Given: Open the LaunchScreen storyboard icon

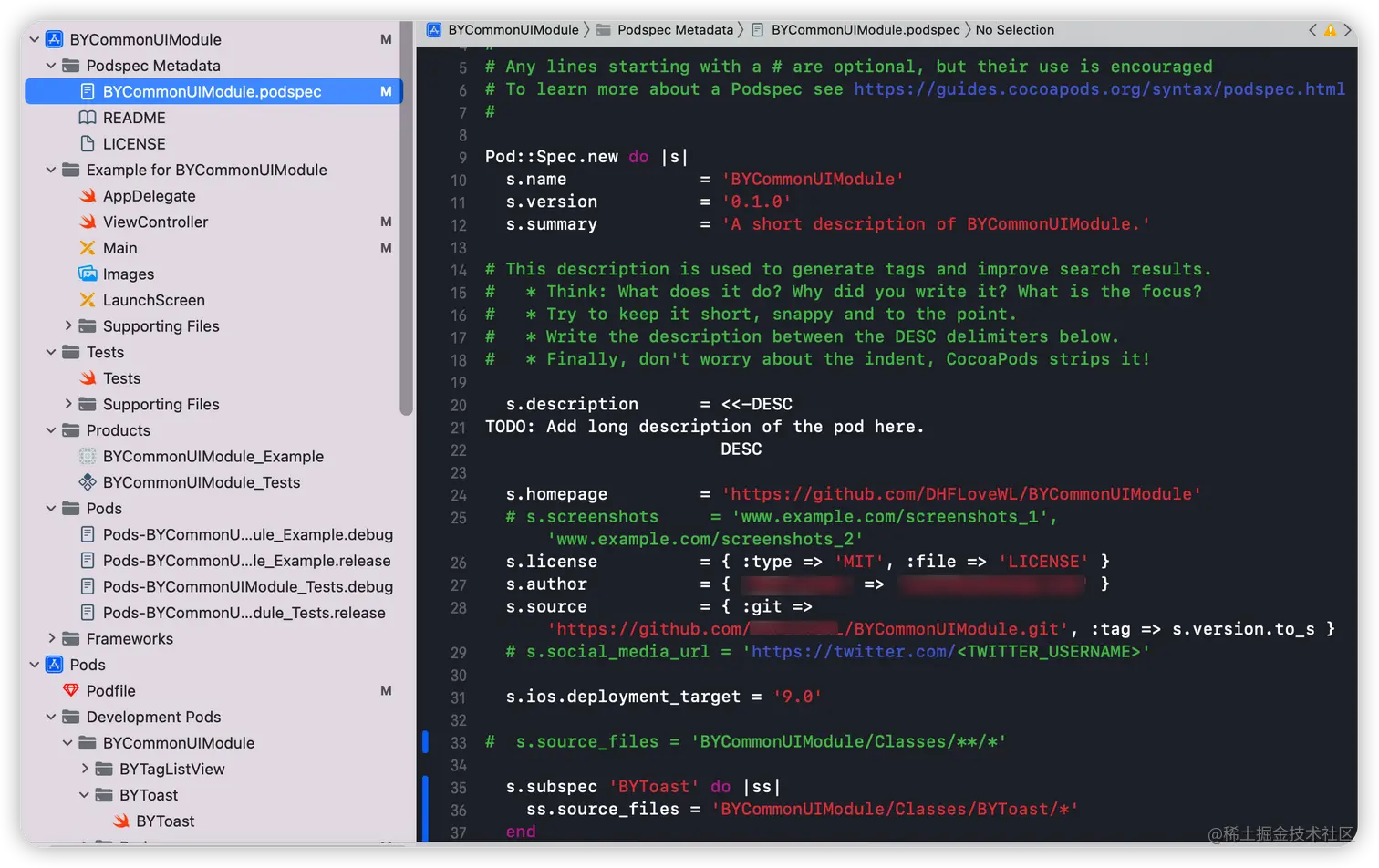Looking at the screenshot, I should pyautogui.click(x=88, y=300).
